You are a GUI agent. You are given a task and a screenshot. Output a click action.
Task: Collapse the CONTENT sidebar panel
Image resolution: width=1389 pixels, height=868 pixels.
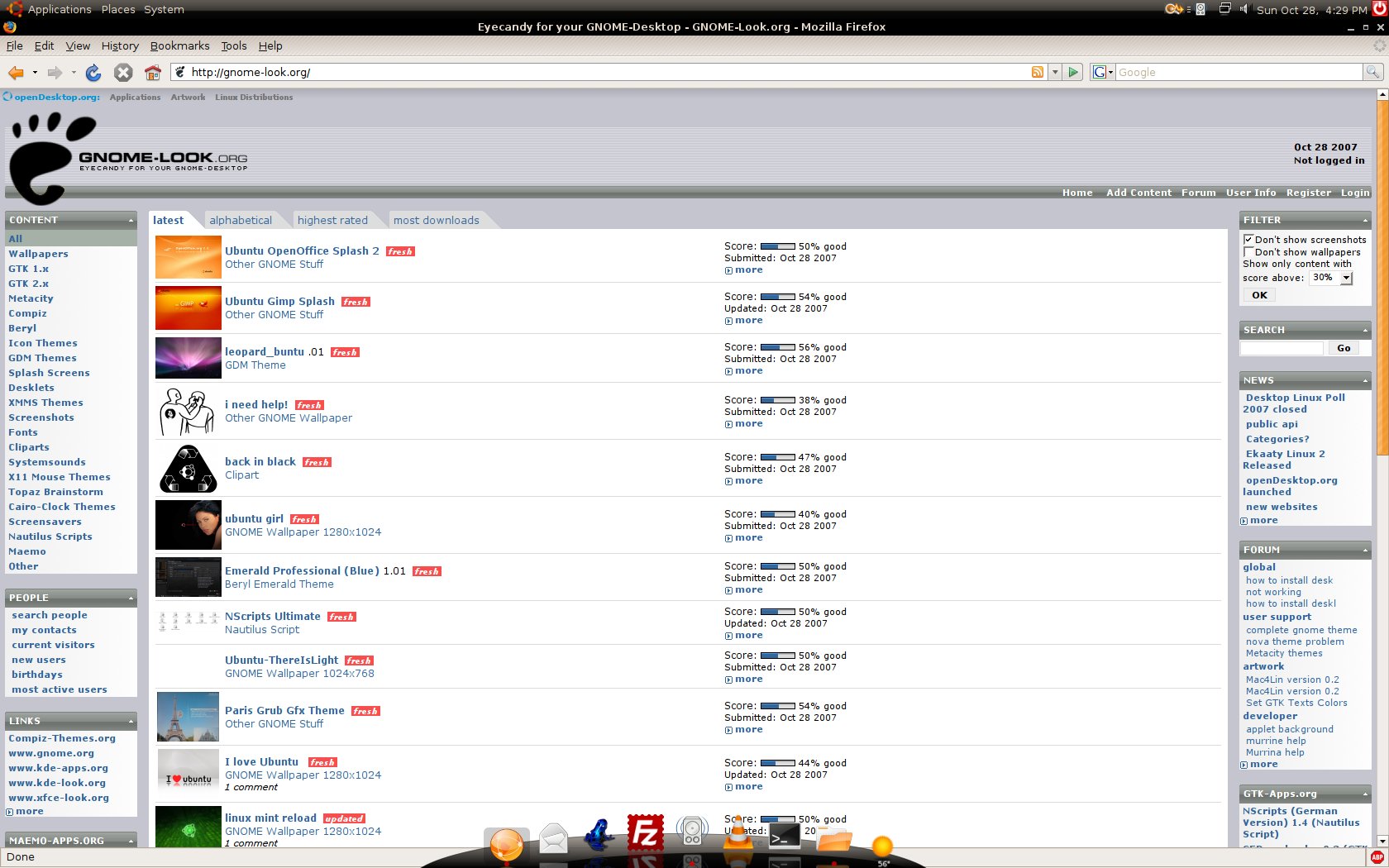[x=131, y=221]
